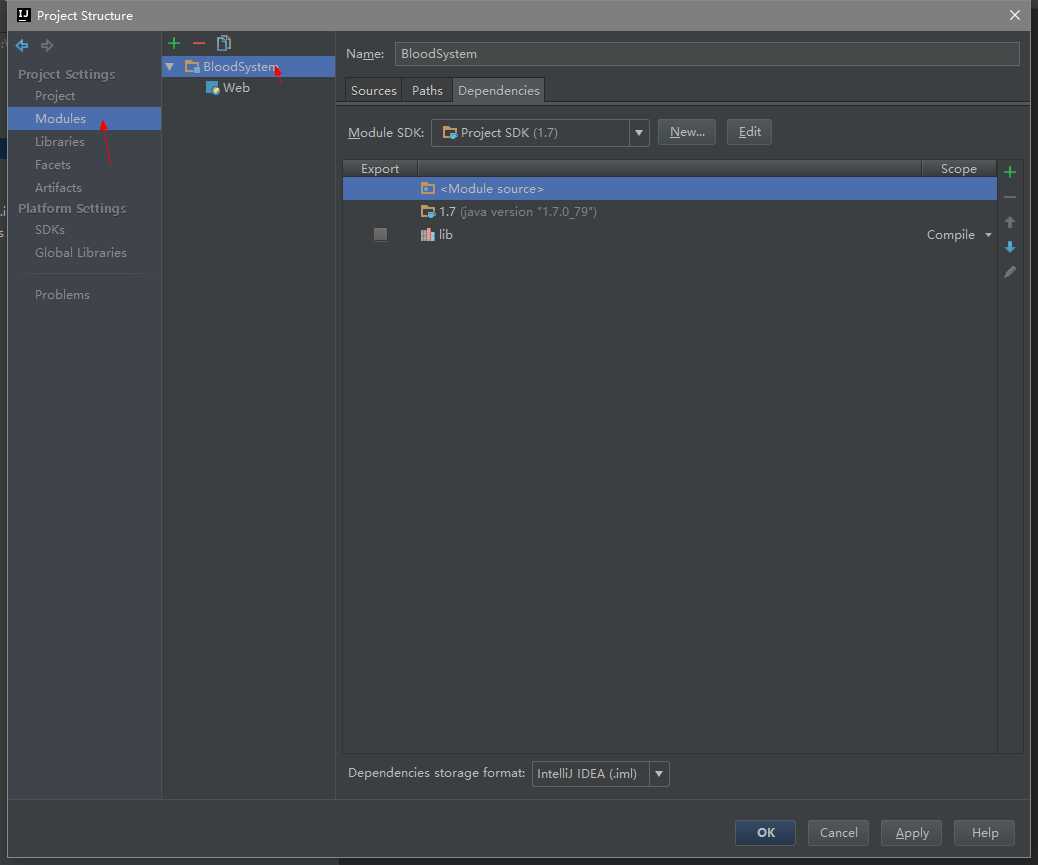
Task: Open Global Libraries settings
Action: 81,253
